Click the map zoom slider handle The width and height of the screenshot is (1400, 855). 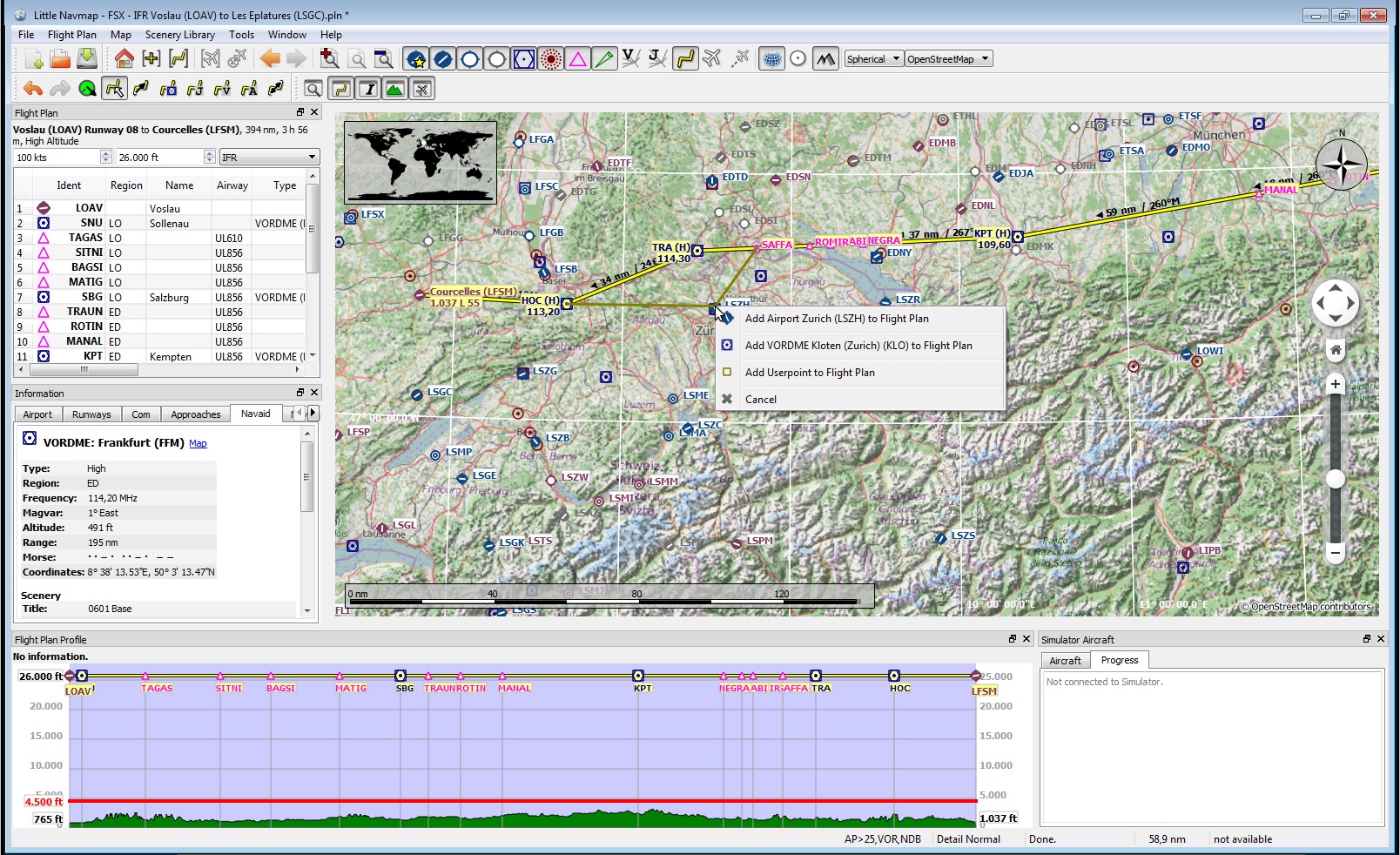click(1335, 479)
